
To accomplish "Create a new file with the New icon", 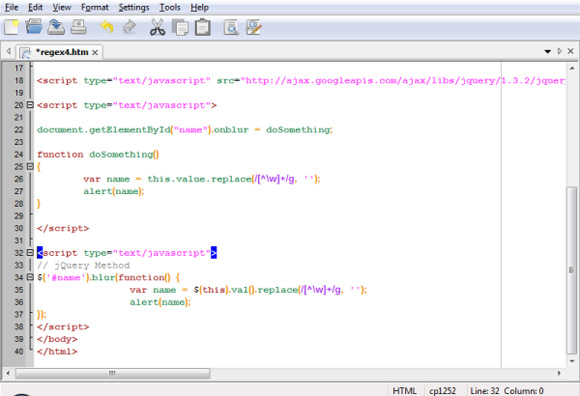I will tap(11, 28).
